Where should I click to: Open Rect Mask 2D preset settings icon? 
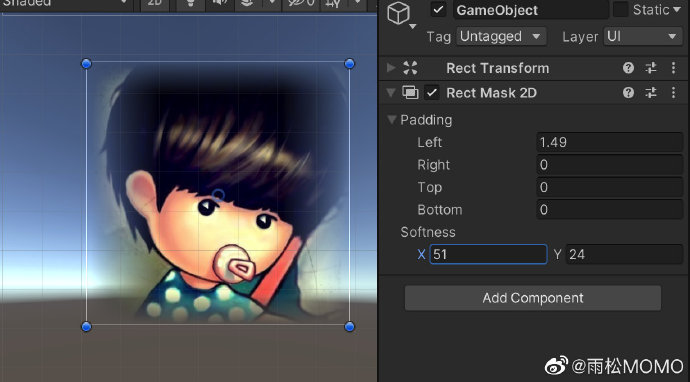[x=651, y=93]
